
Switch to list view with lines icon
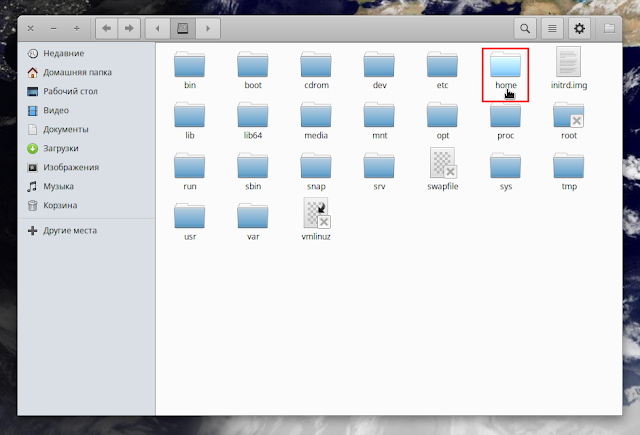coord(552,29)
